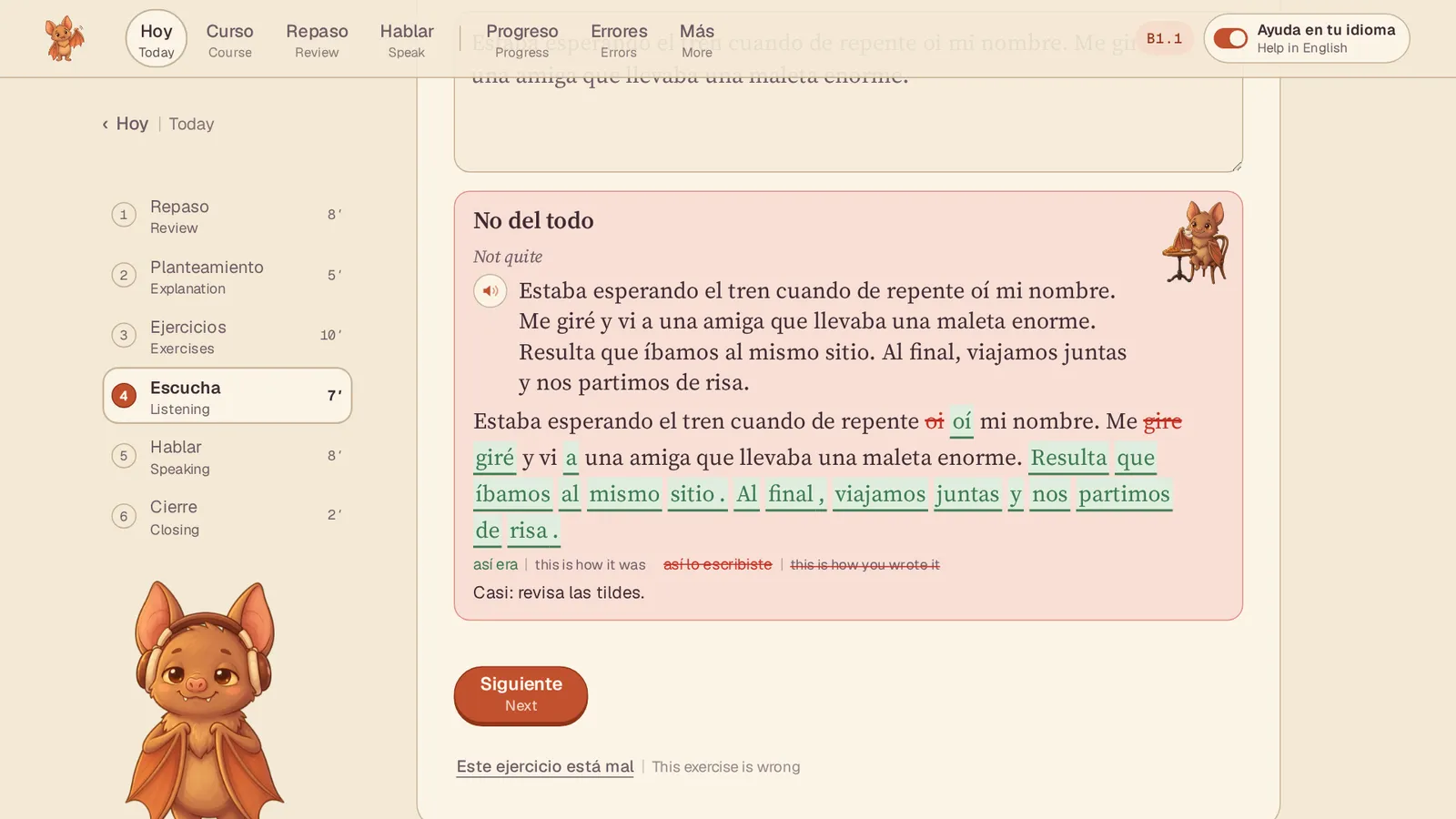Click the highlighted word 'Resulta'
The image size is (1456, 819).
1068,457
